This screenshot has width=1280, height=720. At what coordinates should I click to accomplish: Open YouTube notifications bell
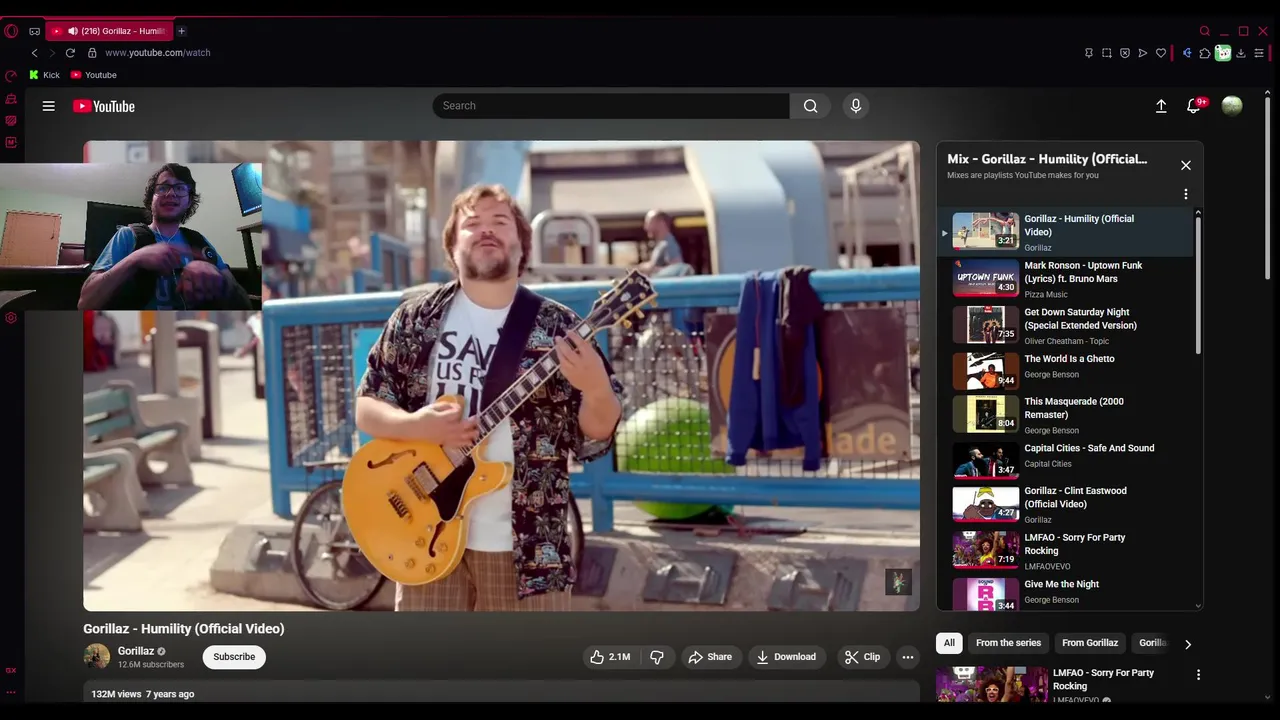pyautogui.click(x=1194, y=106)
